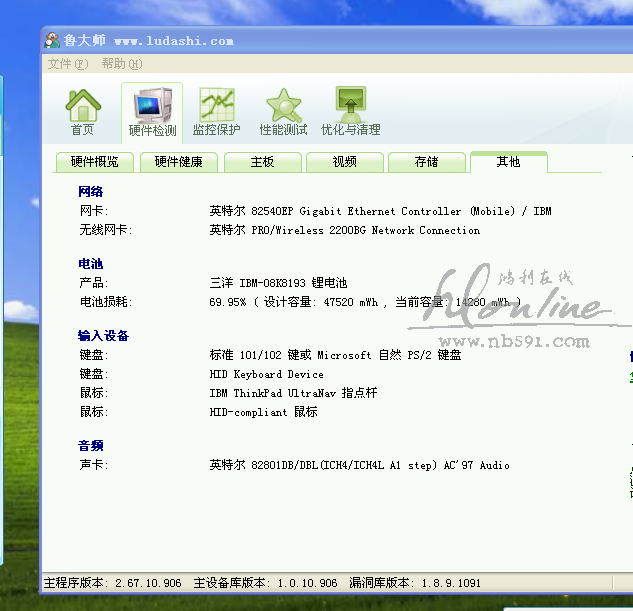
Task: Switch to the 硬件概览 tab
Action: tap(94, 162)
